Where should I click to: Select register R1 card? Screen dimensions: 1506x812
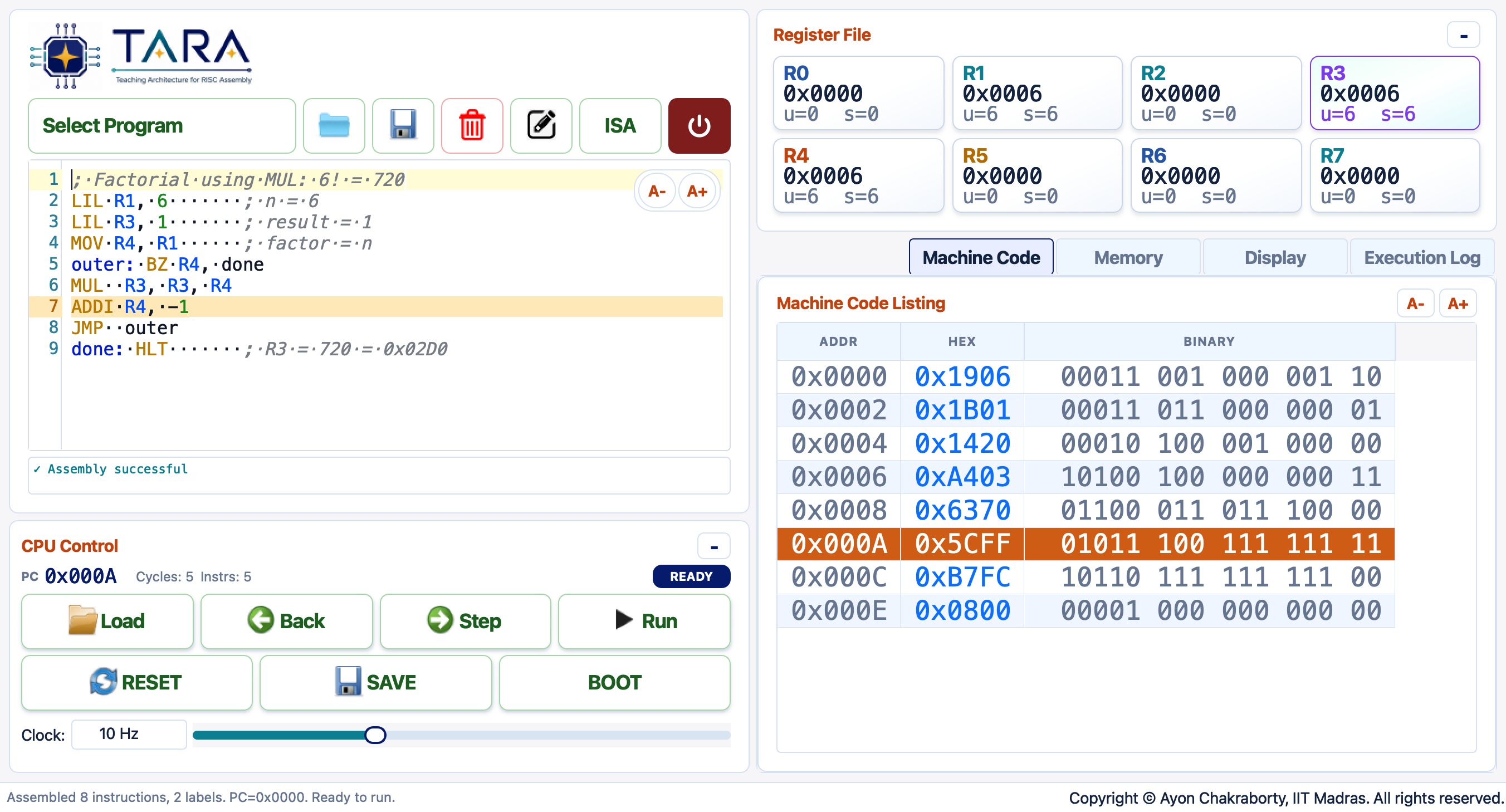pyautogui.click(x=1037, y=93)
